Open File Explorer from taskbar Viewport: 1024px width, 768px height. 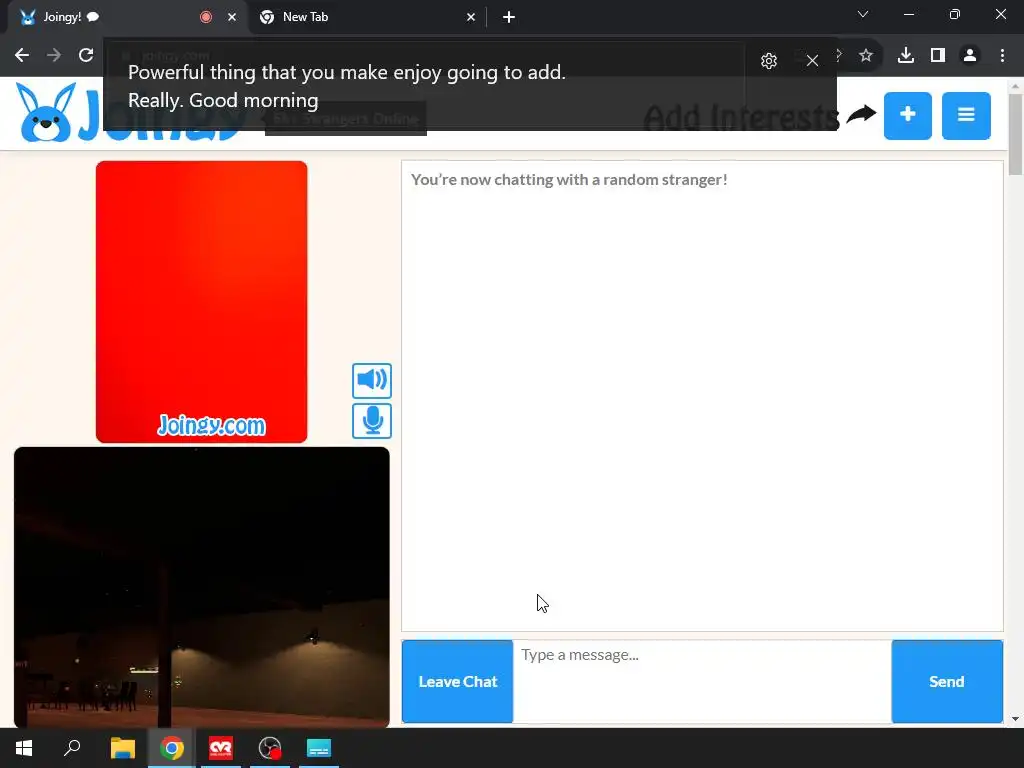point(123,748)
